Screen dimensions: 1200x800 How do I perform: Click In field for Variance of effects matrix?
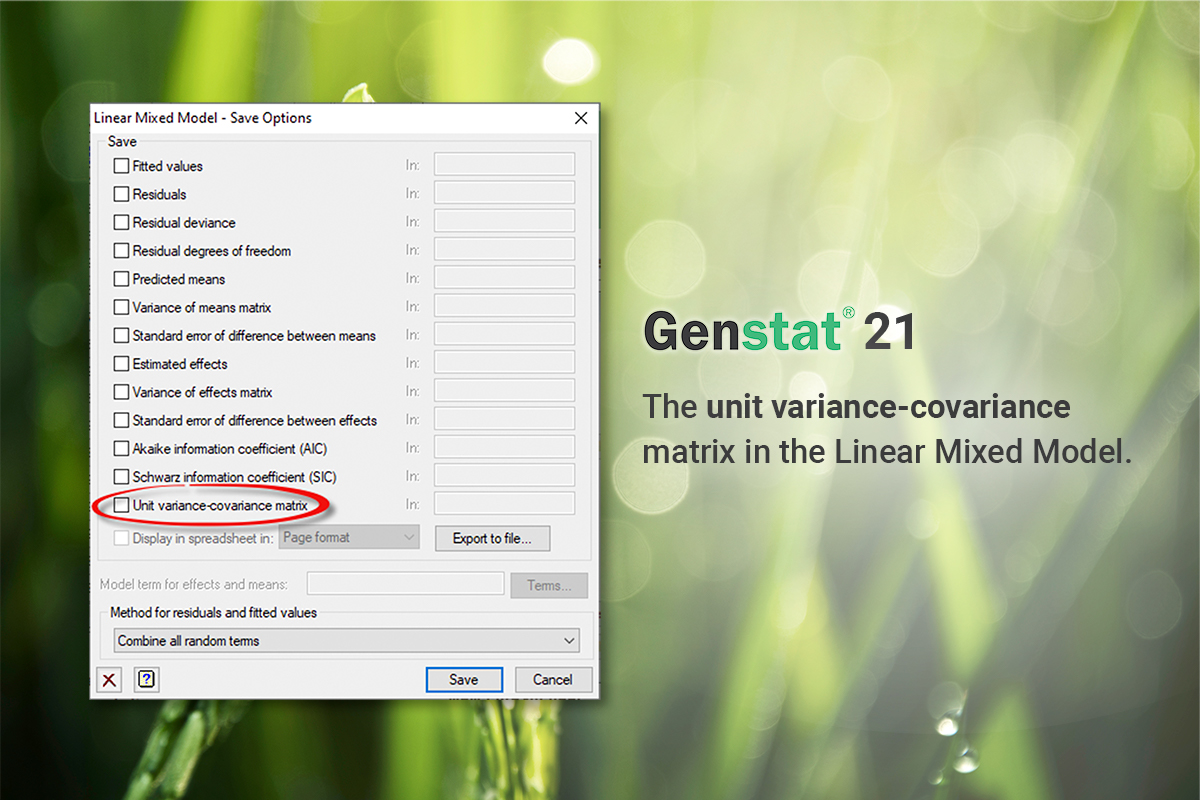504,391
